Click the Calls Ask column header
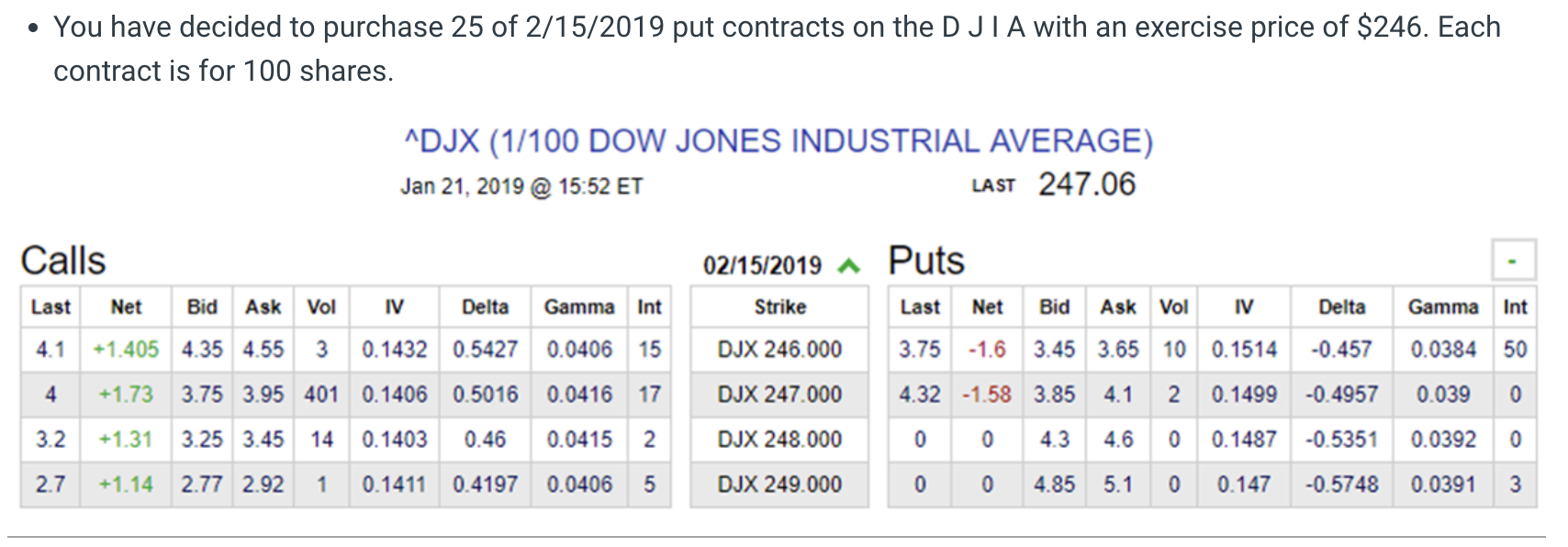 (263, 307)
